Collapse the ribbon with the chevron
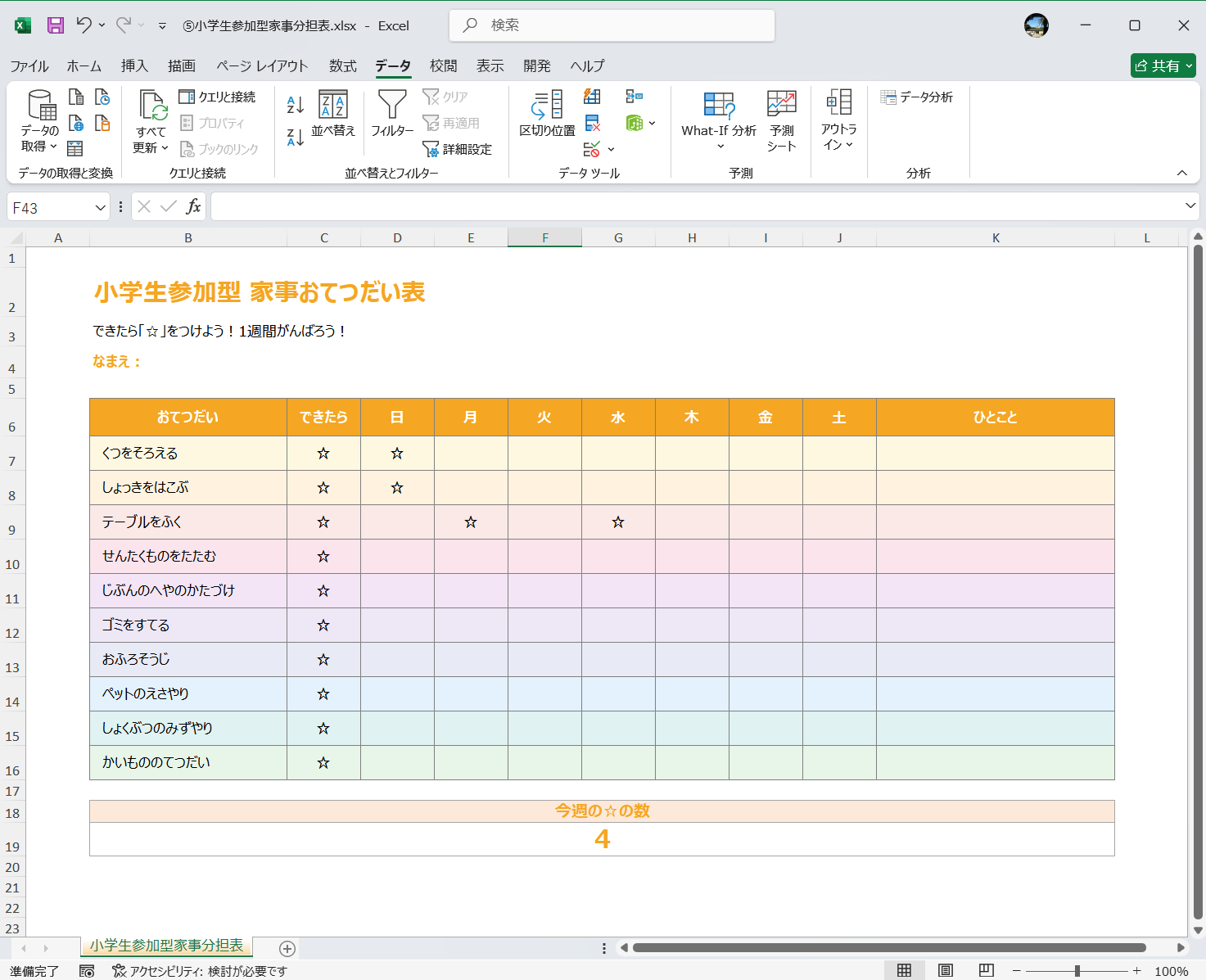Image resolution: width=1206 pixels, height=980 pixels. coord(1182,173)
